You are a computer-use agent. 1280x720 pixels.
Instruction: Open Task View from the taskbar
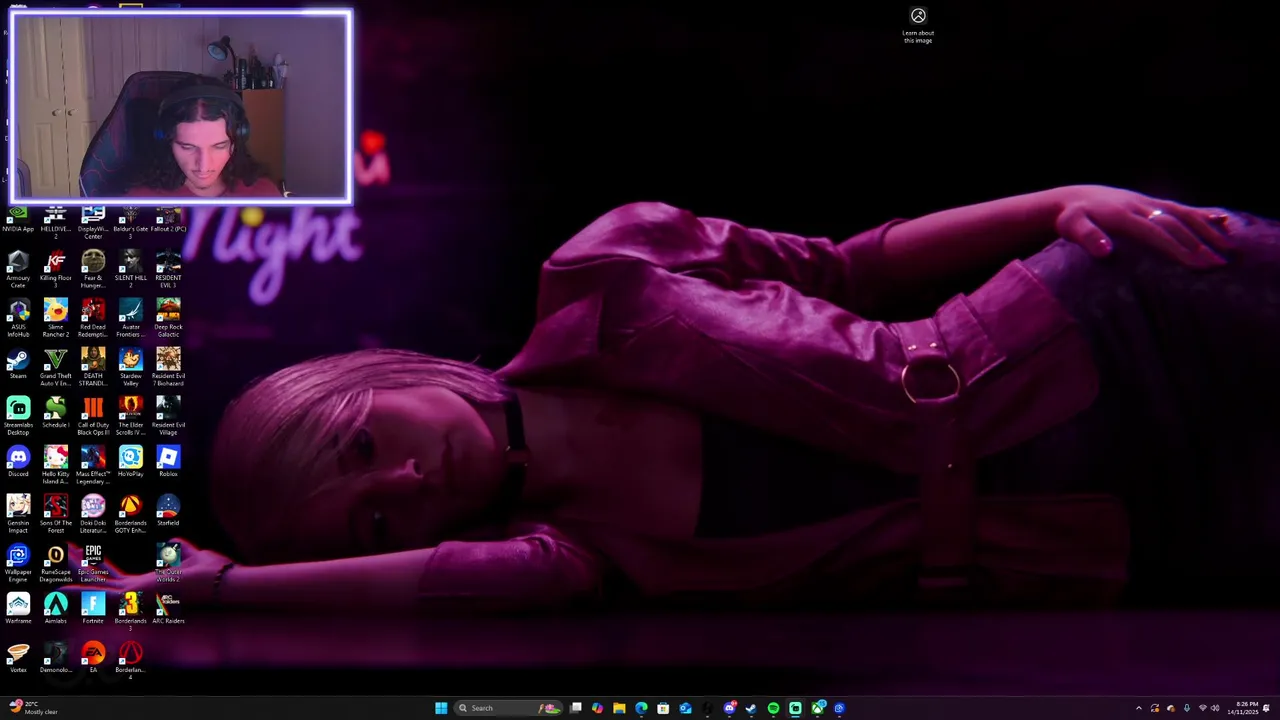pos(576,708)
